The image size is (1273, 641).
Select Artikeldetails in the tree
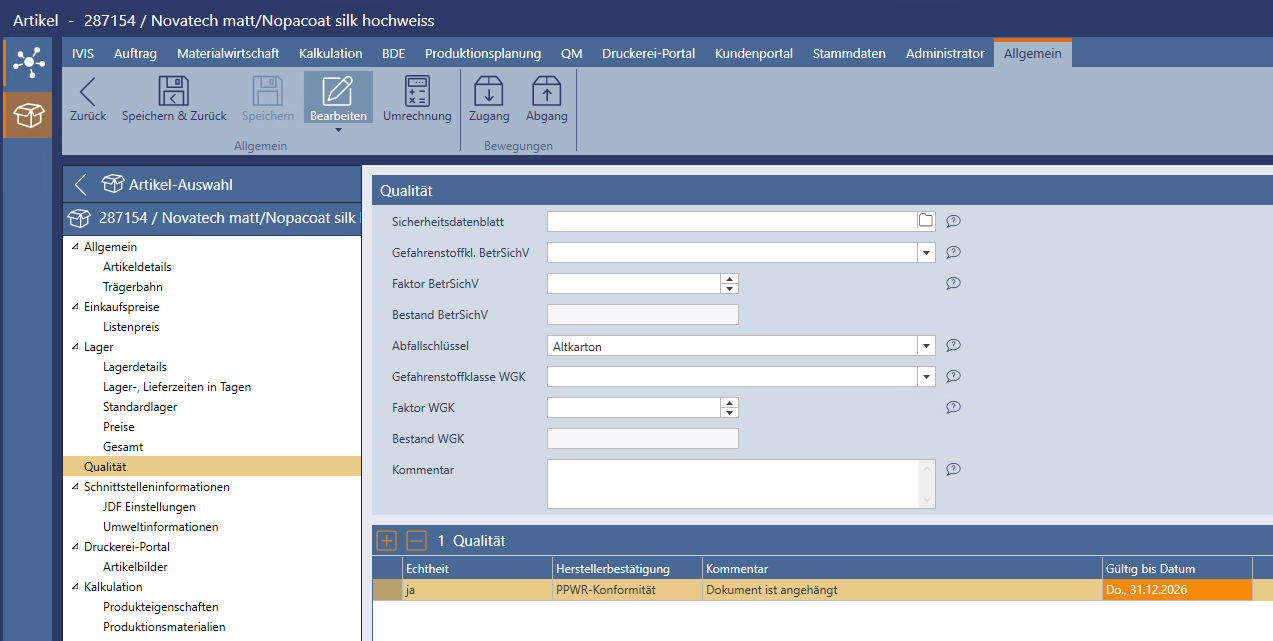click(x=137, y=267)
